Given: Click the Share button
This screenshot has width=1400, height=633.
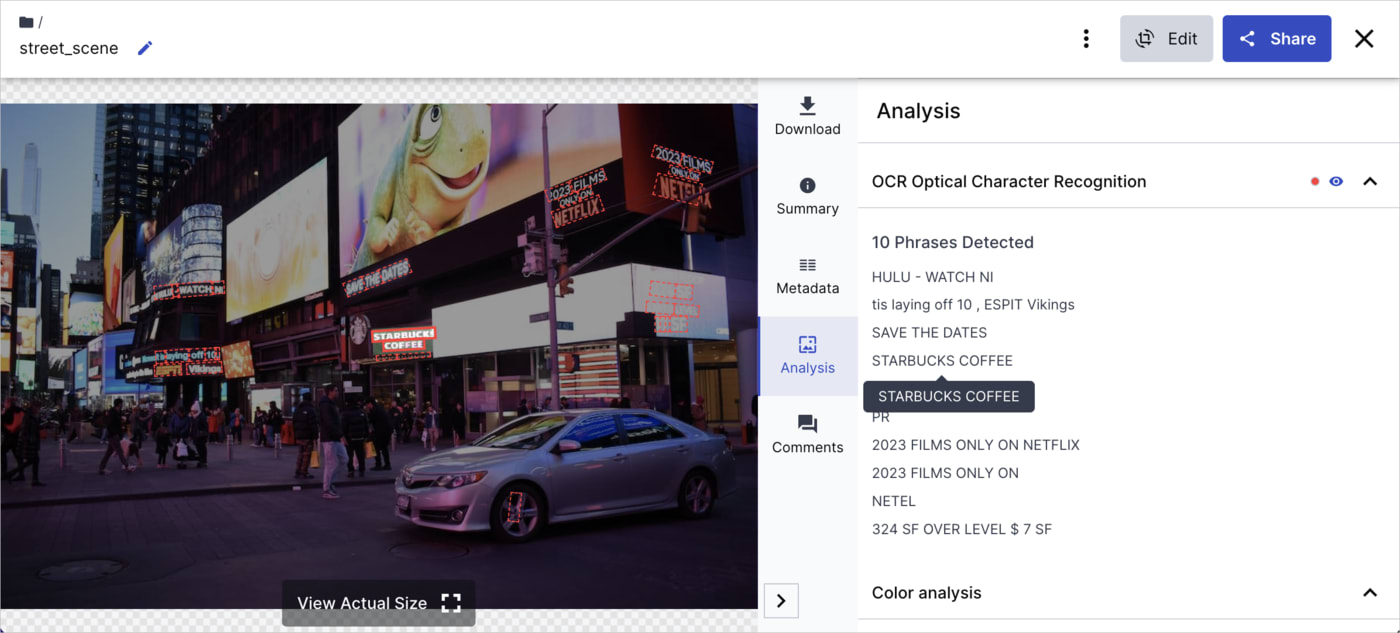Looking at the screenshot, I should 1276,39.
